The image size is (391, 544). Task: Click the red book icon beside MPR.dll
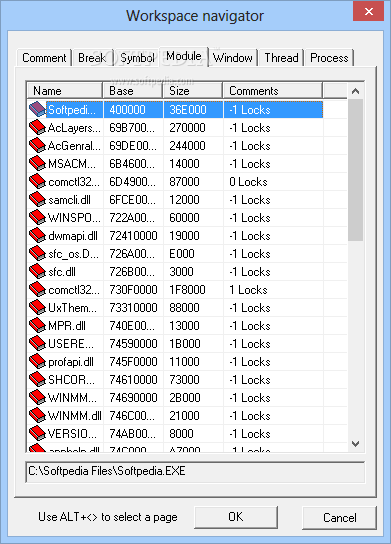pos(37,326)
